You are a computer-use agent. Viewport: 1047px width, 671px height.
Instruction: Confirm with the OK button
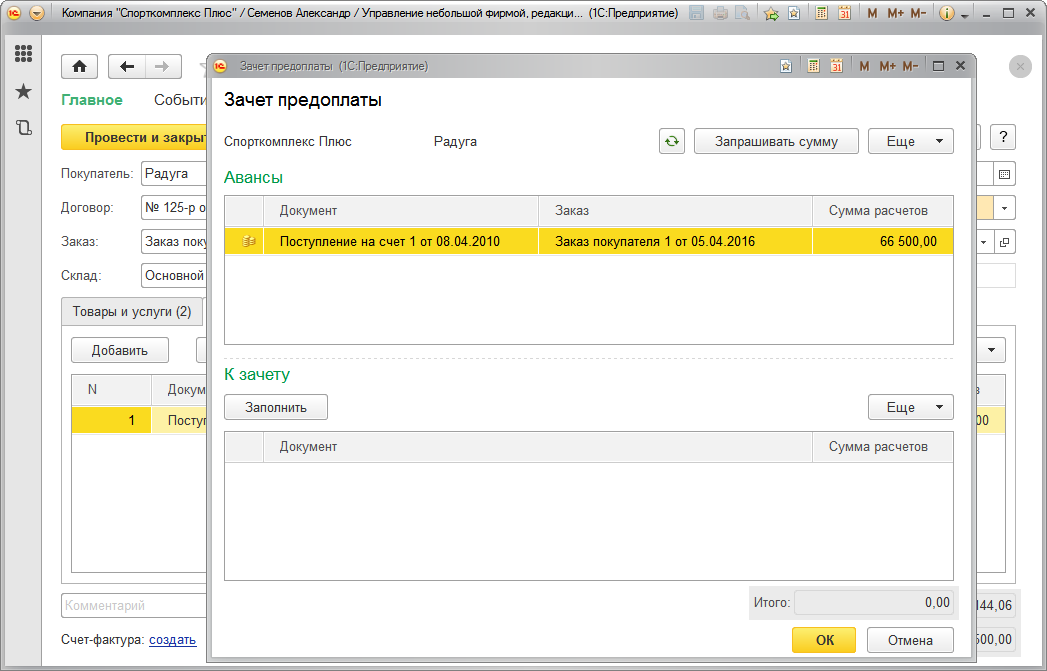824,640
